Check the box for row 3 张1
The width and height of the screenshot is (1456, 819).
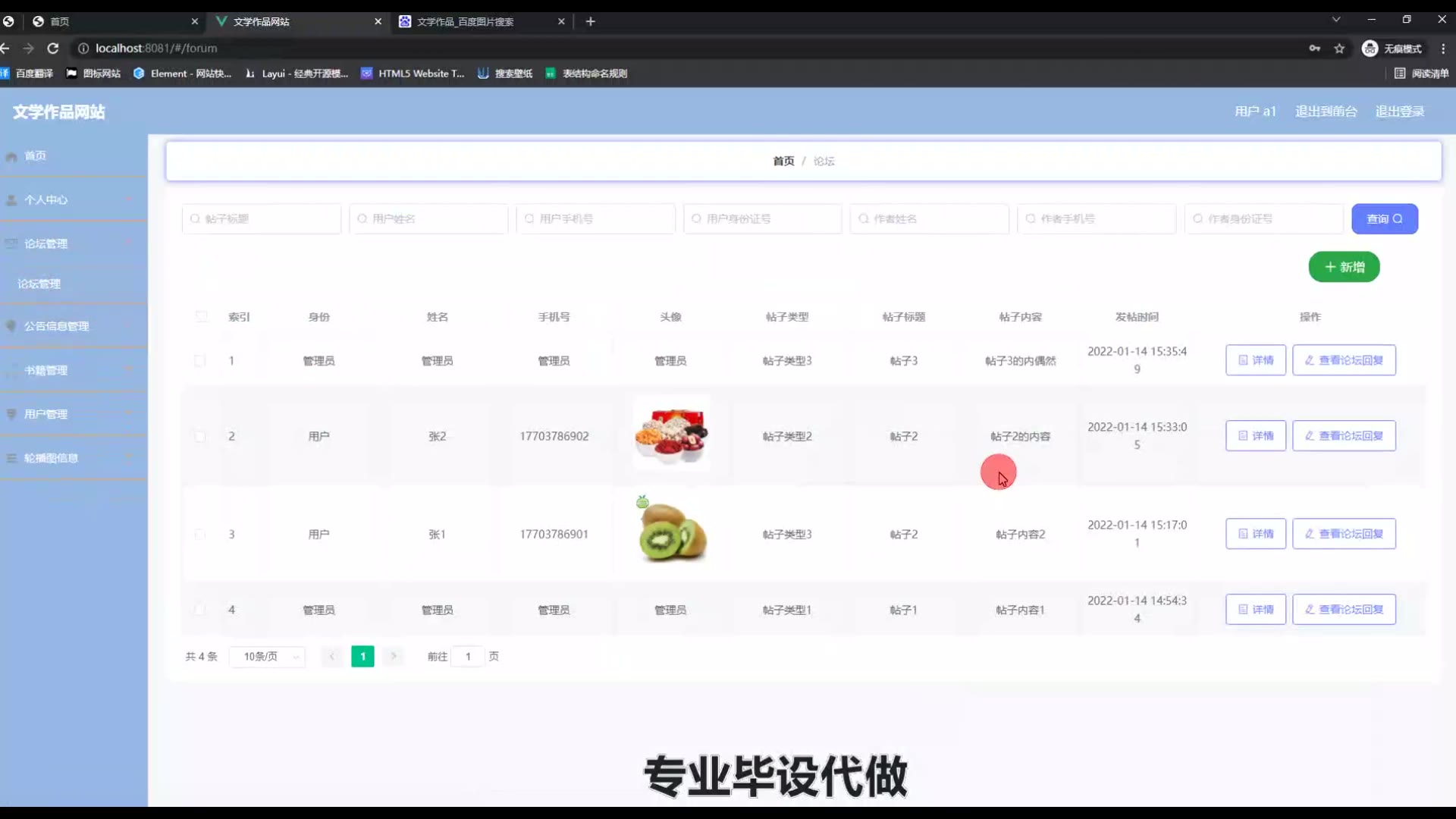click(200, 535)
